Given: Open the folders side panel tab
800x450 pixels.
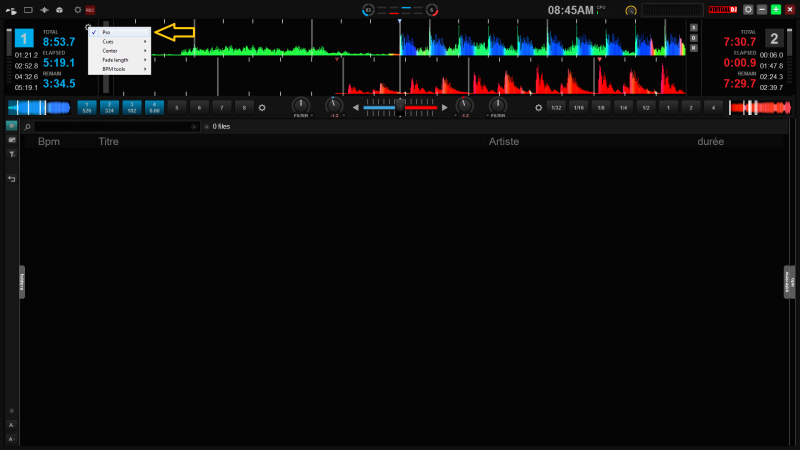Looking at the screenshot, I should pyautogui.click(x=22, y=282).
